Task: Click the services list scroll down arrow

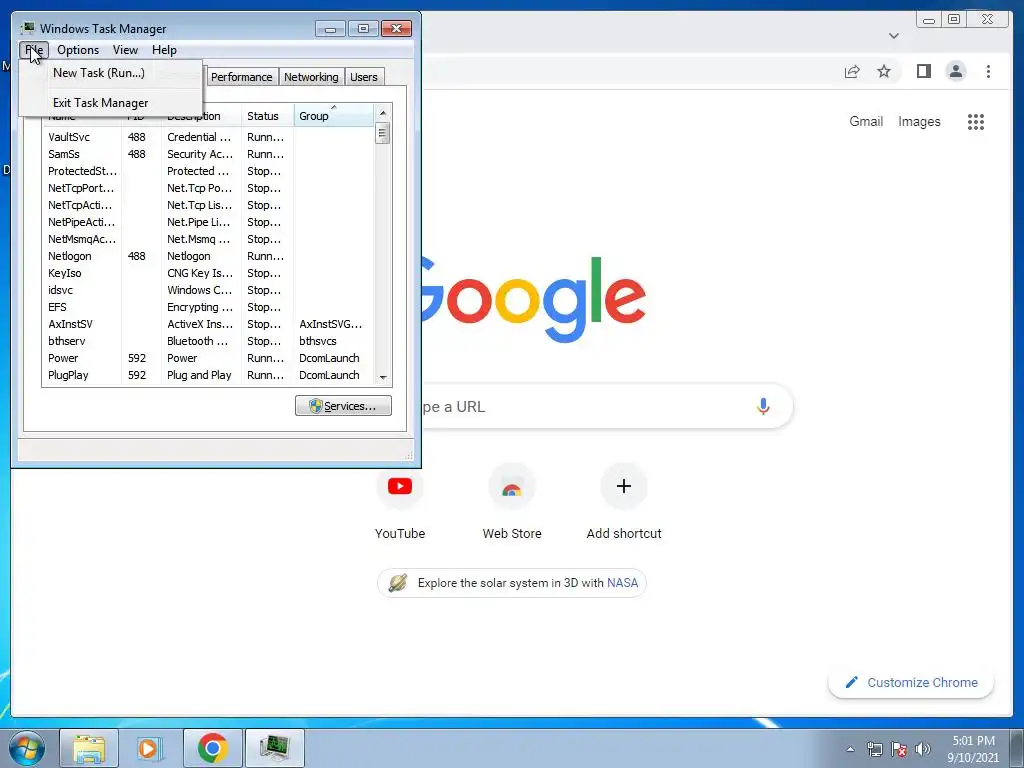Action: [383, 377]
